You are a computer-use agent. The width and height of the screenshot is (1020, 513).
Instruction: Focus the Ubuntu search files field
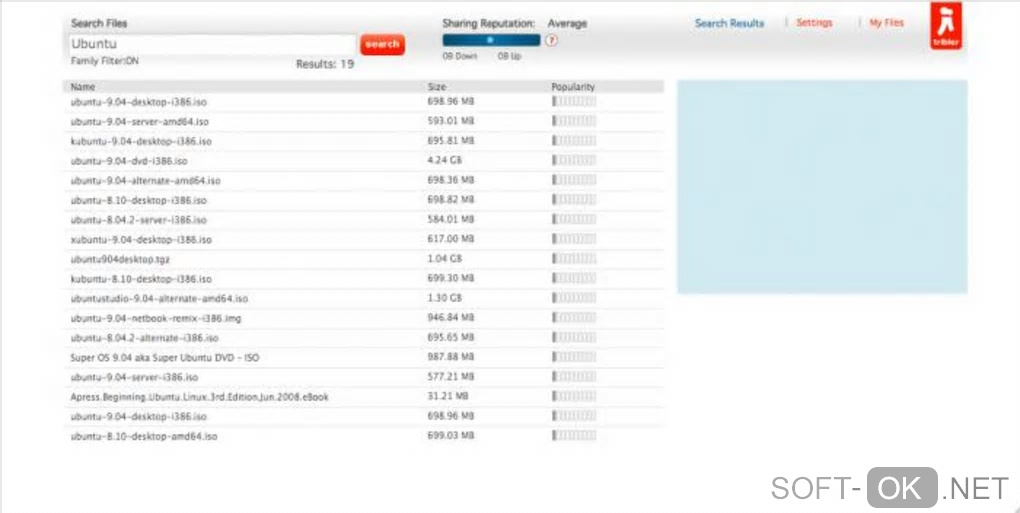coord(213,44)
